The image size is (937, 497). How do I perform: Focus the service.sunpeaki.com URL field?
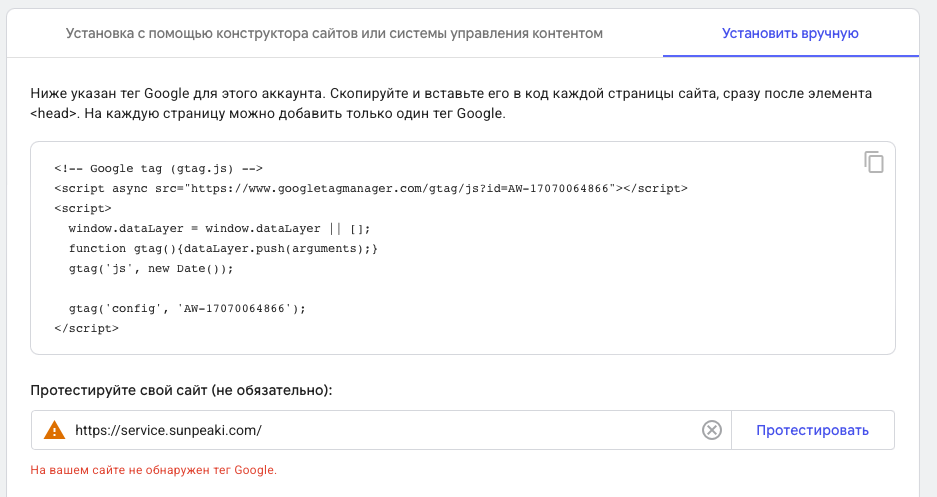(381, 430)
